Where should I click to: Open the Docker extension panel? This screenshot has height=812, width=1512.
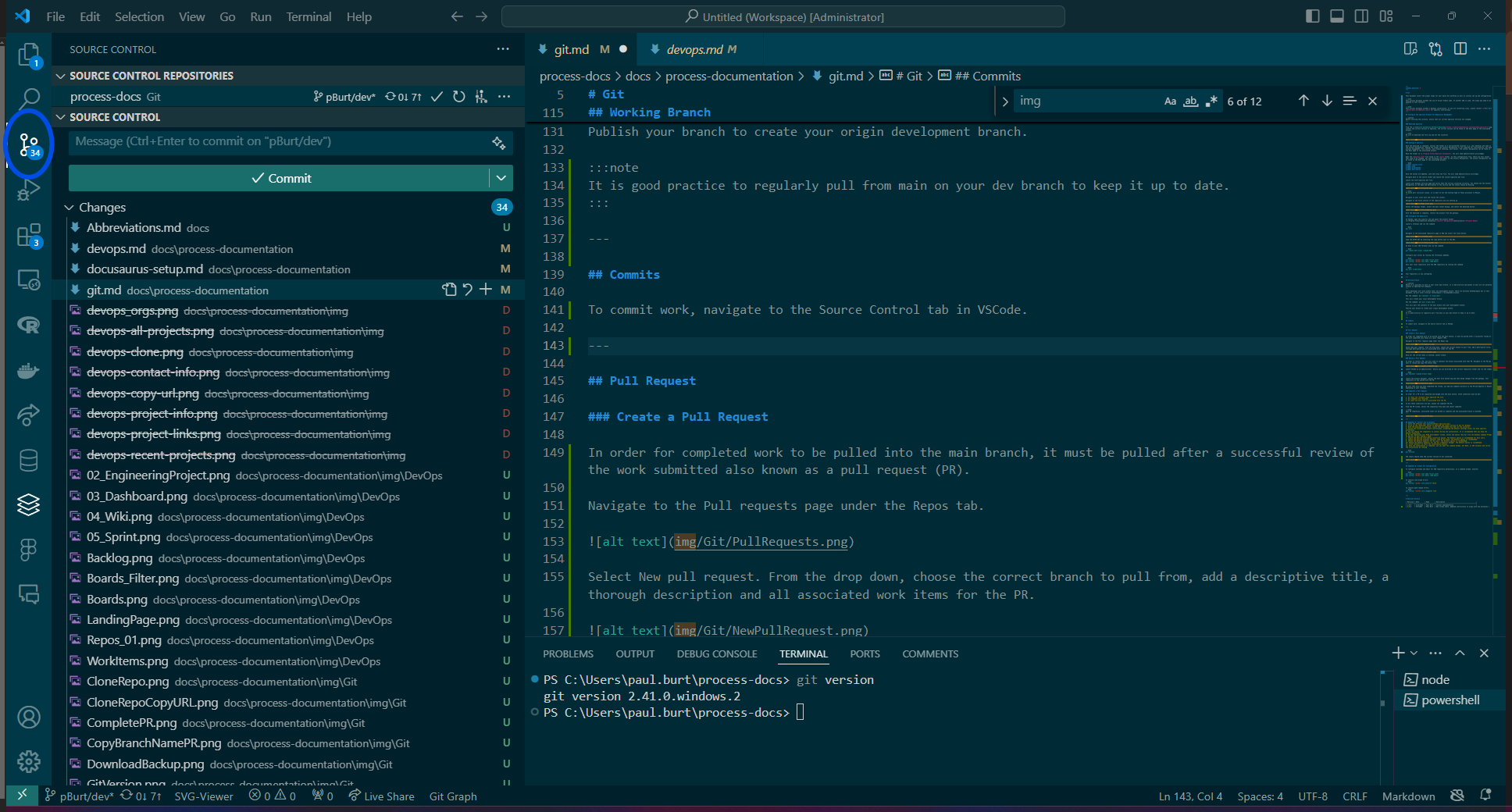tap(29, 370)
